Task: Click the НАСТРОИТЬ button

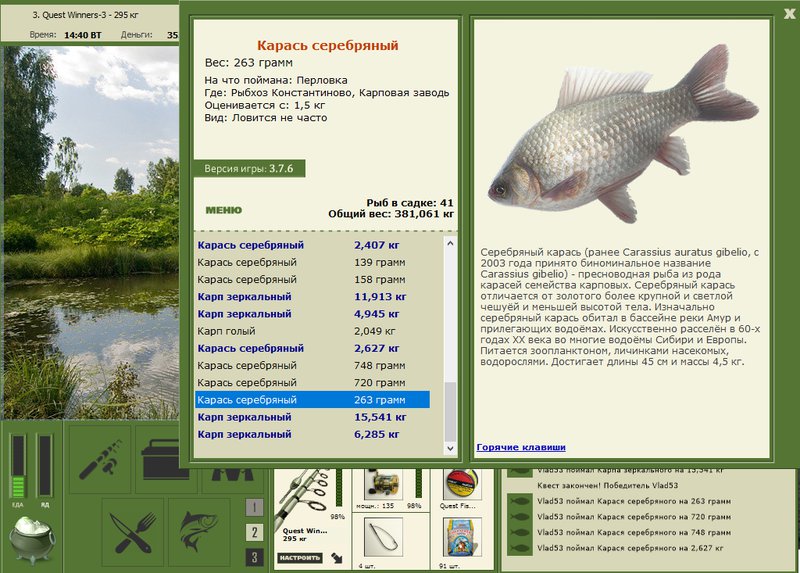Action: (300, 558)
